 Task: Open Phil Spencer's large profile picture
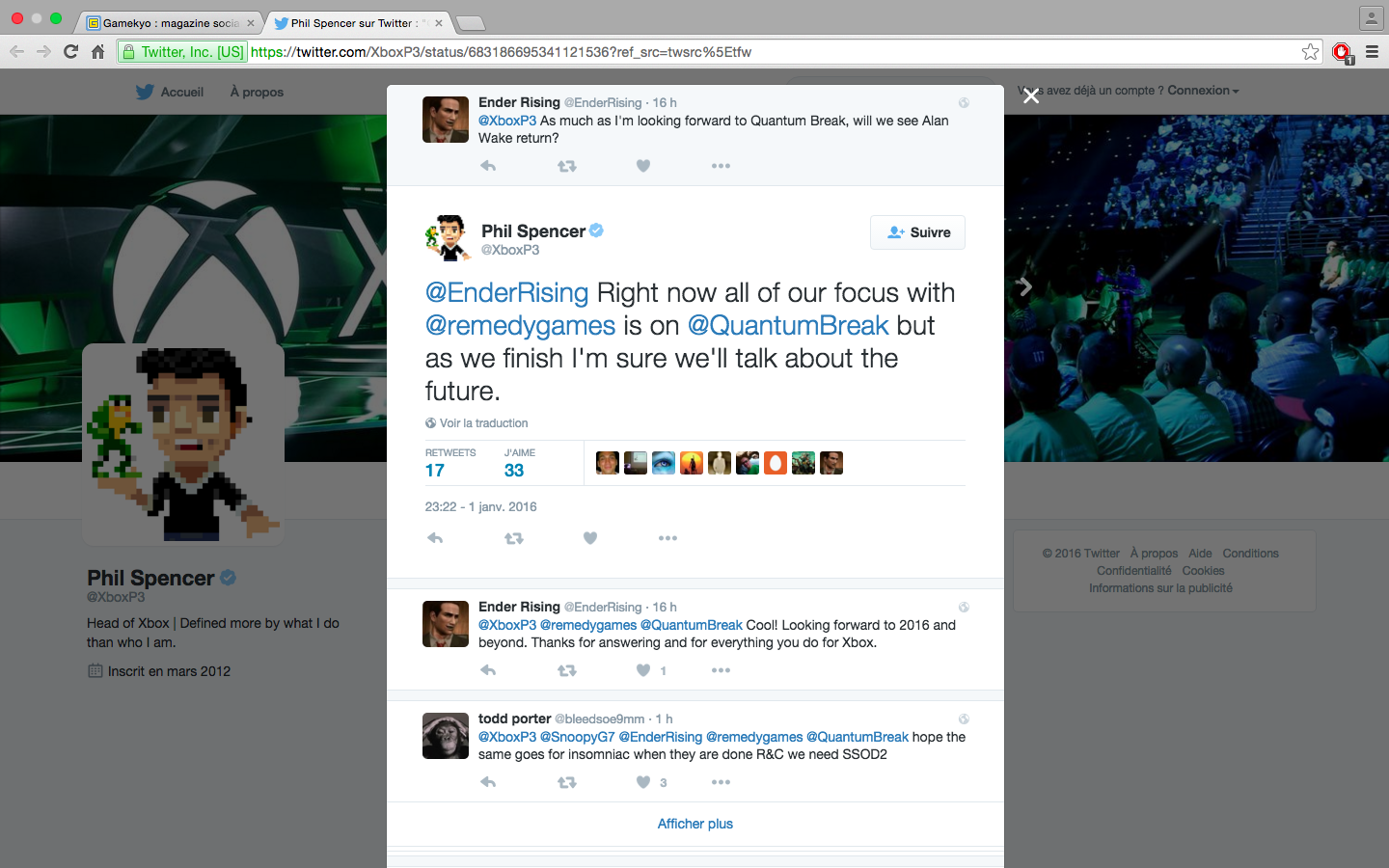click(x=183, y=444)
